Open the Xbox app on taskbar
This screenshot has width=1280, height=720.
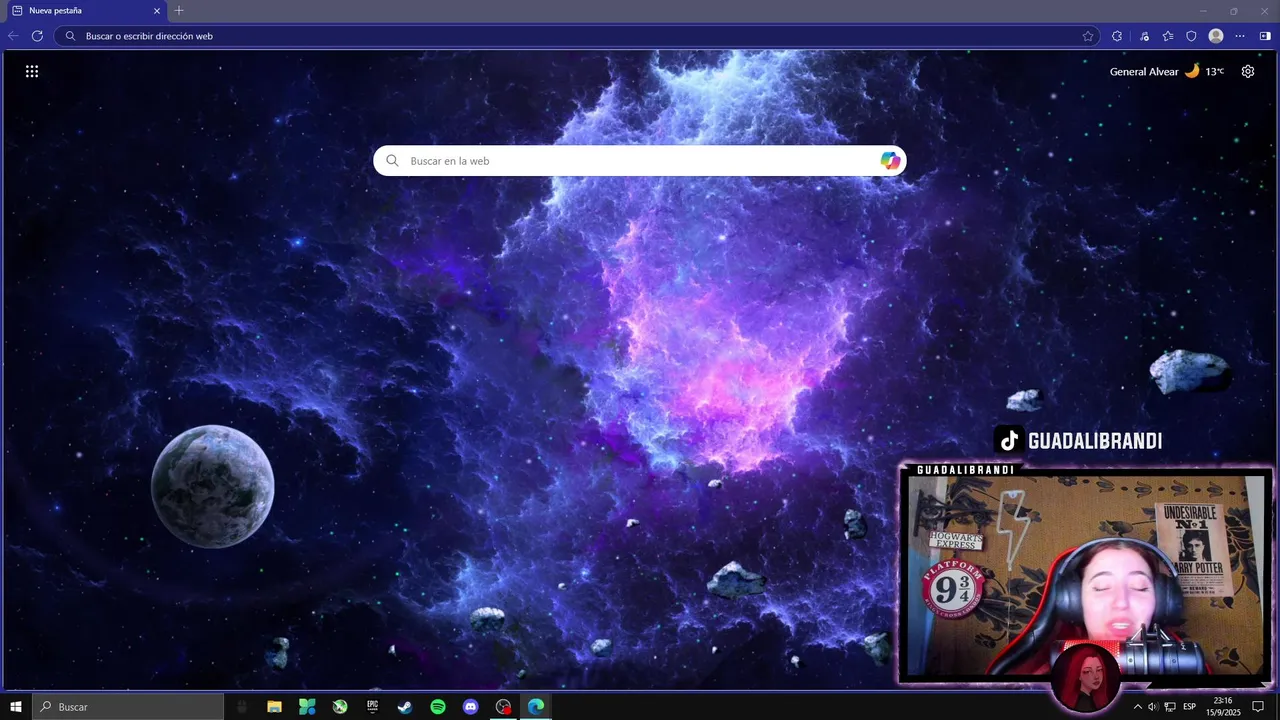coord(340,707)
